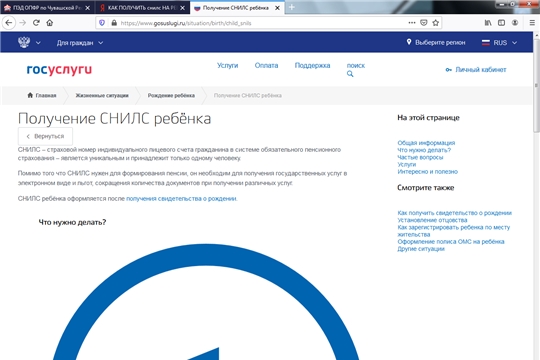Jump to Что нужно делать? sidebar link

tap(424, 150)
